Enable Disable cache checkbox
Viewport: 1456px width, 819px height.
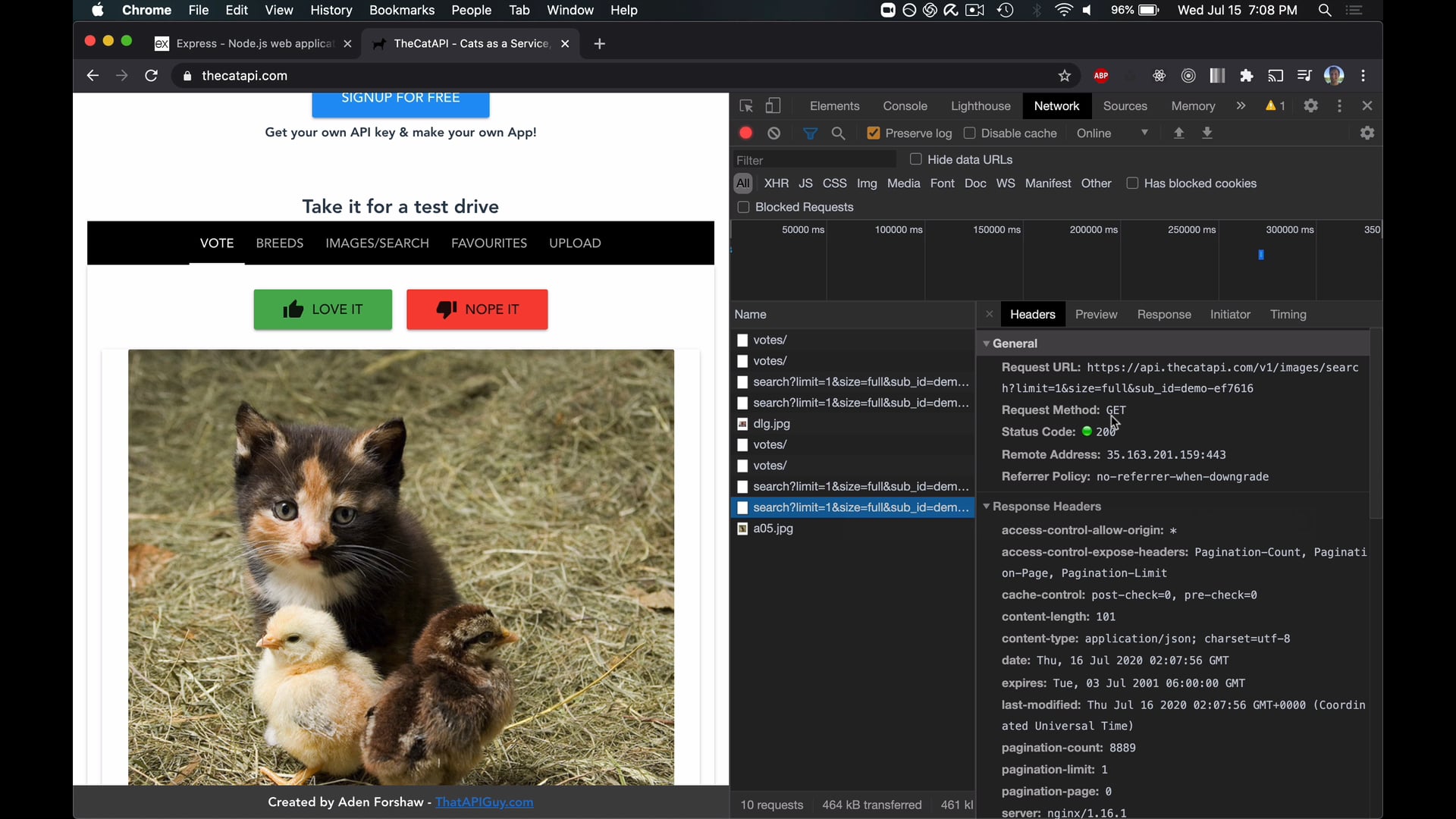point(969,133)
